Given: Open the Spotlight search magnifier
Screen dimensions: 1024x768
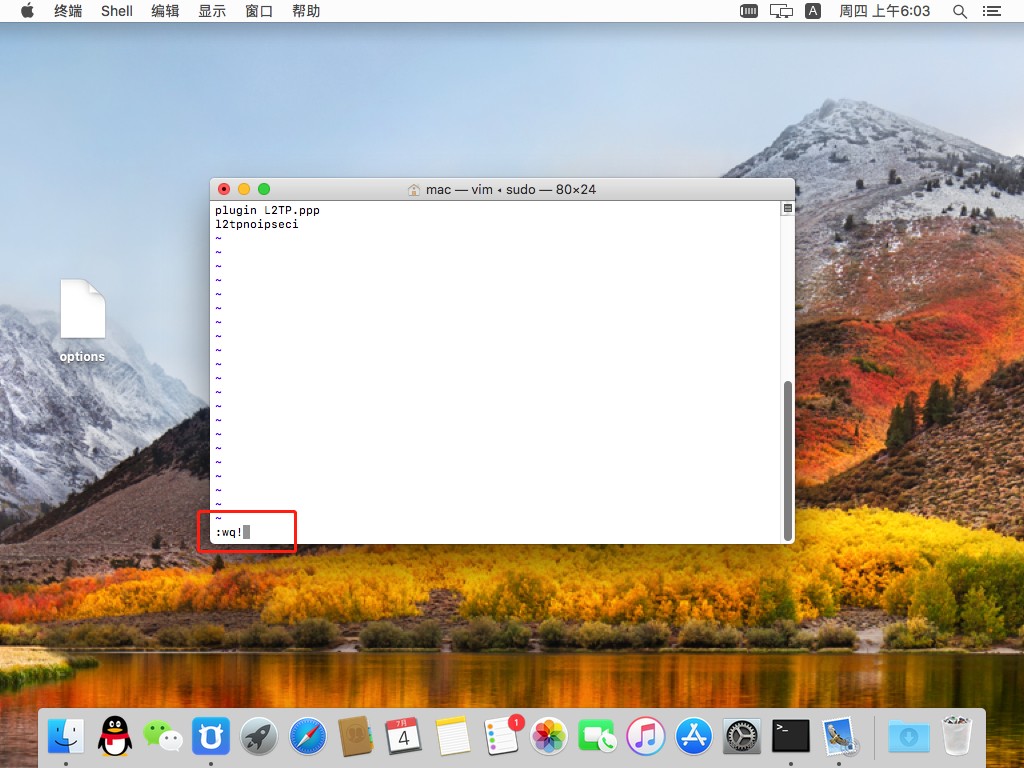Looking at the screenshot, I should pyautogui.click(x=960, y=11).
